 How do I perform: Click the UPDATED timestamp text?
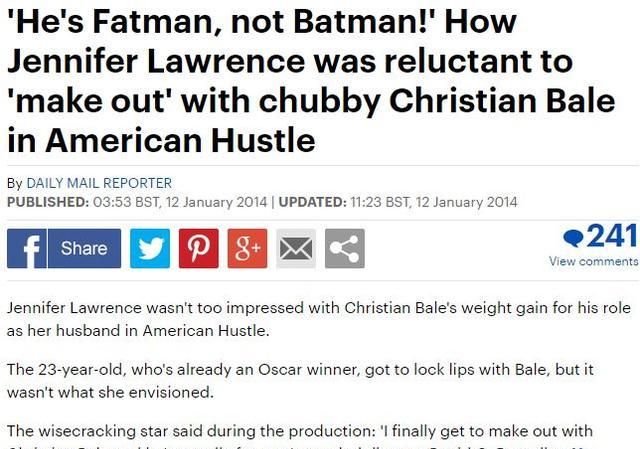click(x=398, y=202)
